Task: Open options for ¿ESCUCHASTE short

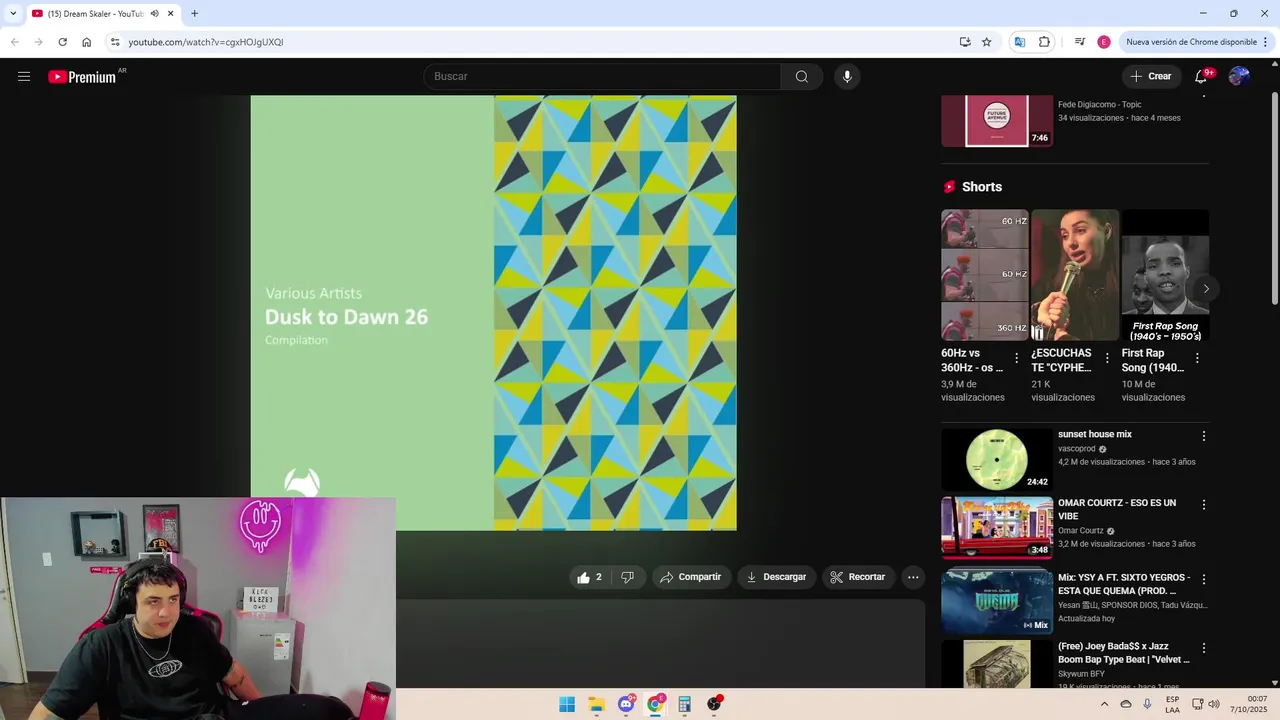Action: point(1107,358)
